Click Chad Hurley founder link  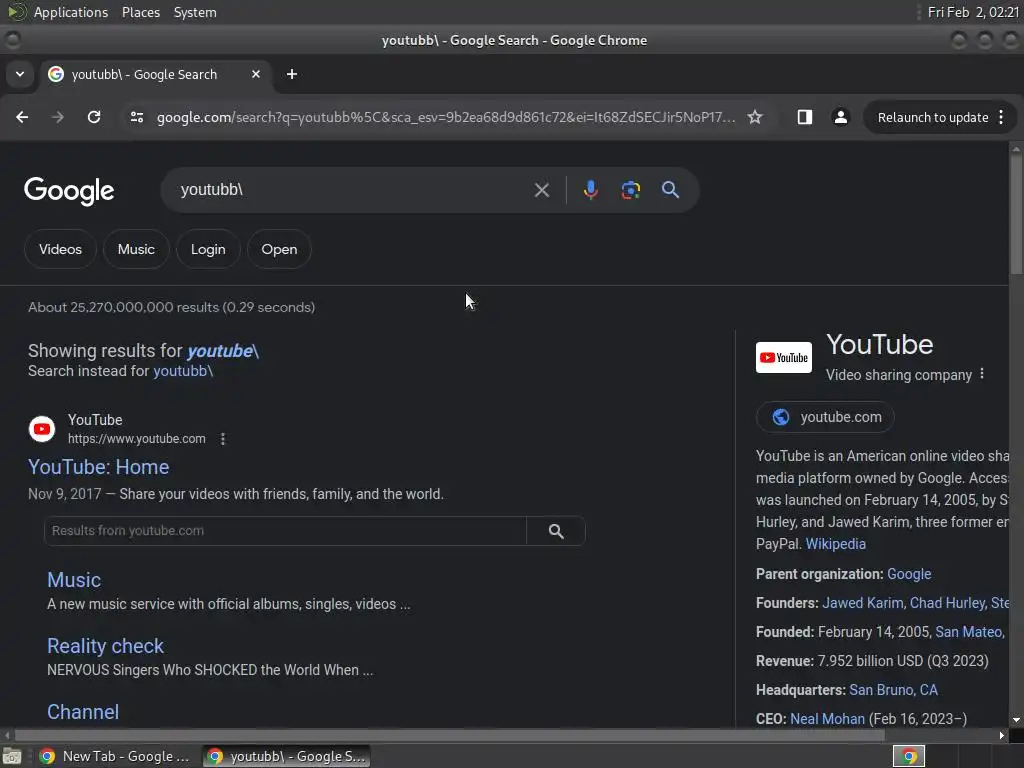[x=948, y=603]
